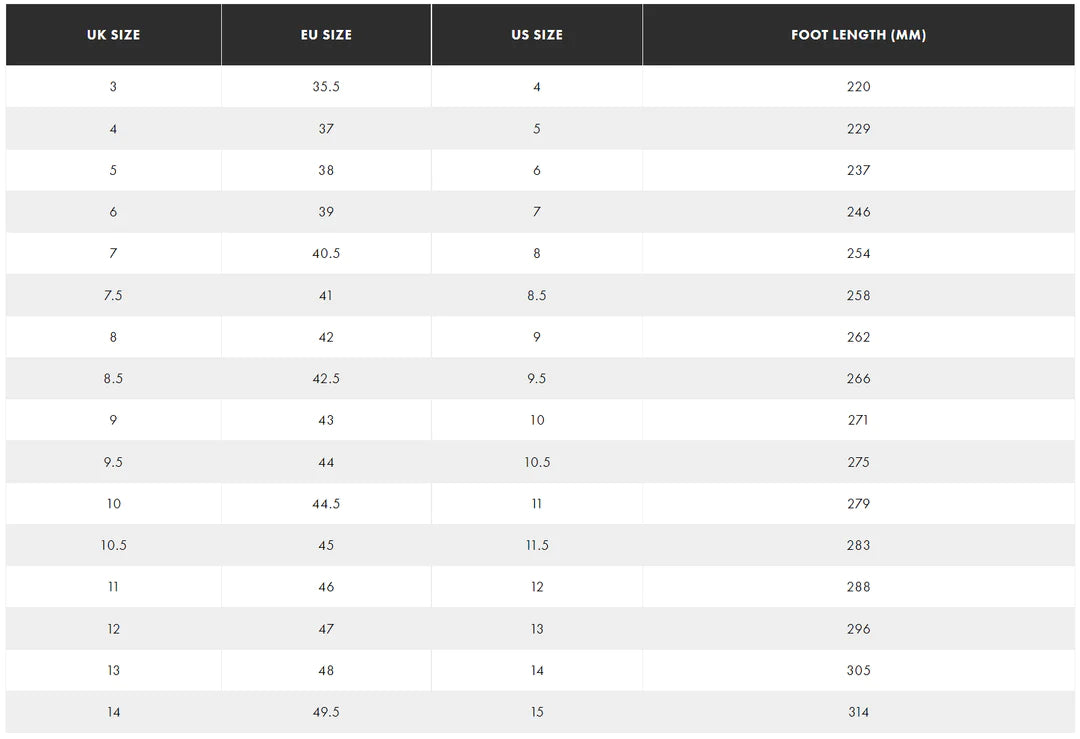Click the foot length 229 value
The image size is (1080, 739).
click(858, 129)
